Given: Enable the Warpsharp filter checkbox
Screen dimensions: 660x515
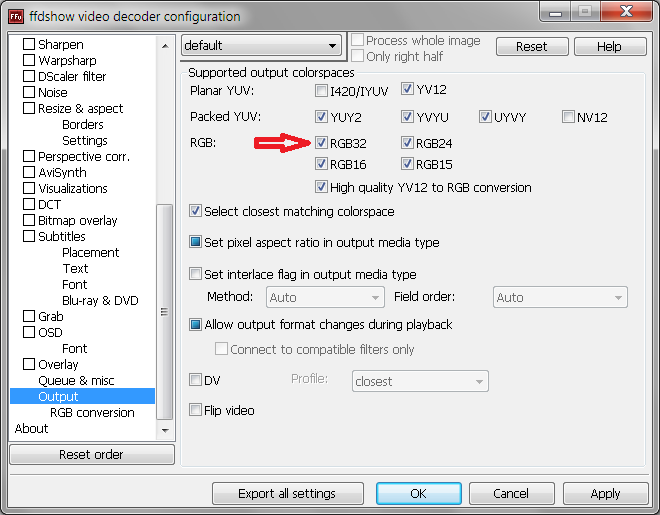Looking at the screenshot, I should click(x=29, y=60).
